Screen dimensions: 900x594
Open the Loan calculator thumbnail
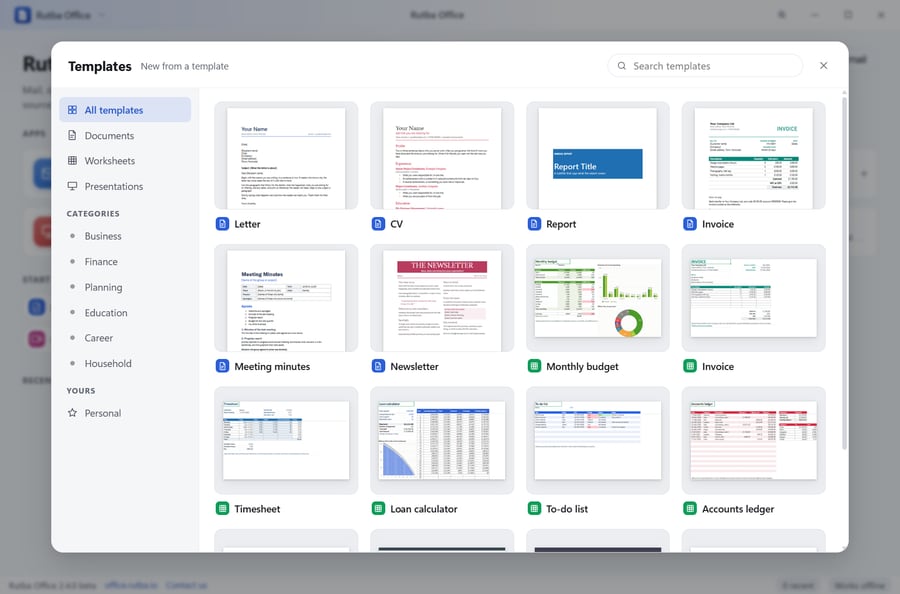coord(442,440)
